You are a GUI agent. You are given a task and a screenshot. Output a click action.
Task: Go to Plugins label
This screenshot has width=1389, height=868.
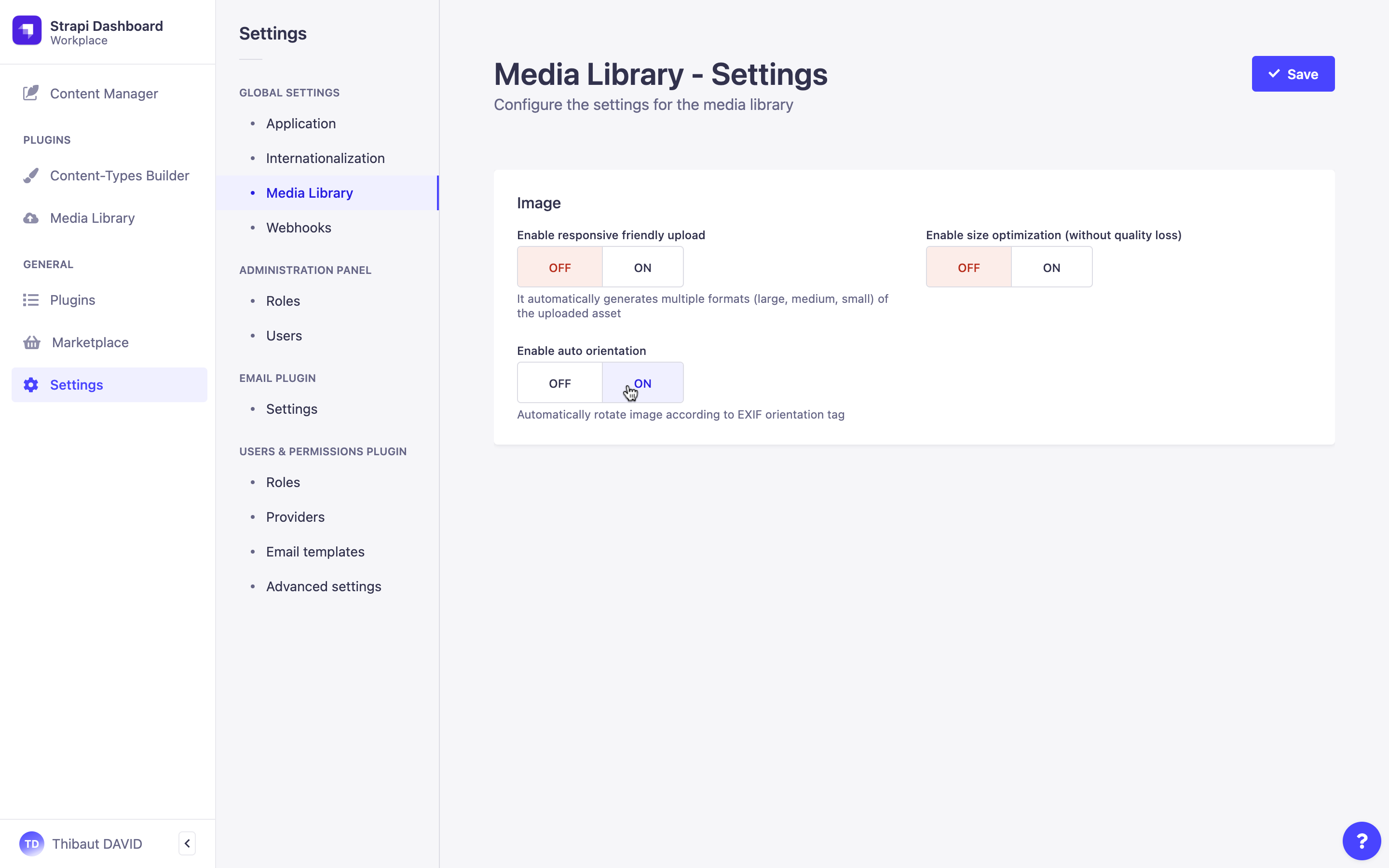(72, 299)
